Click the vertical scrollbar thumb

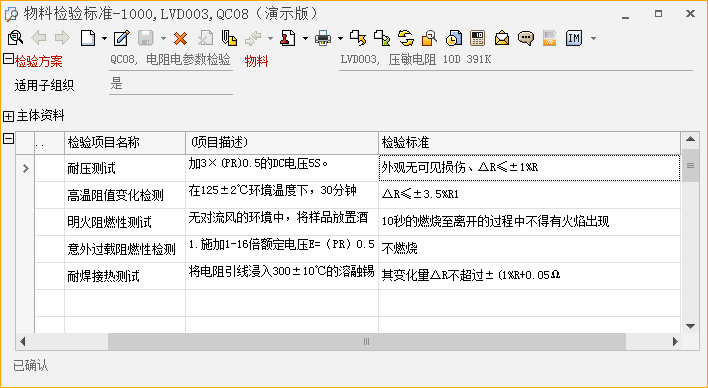pyautogui.click(x=690, y=166)
